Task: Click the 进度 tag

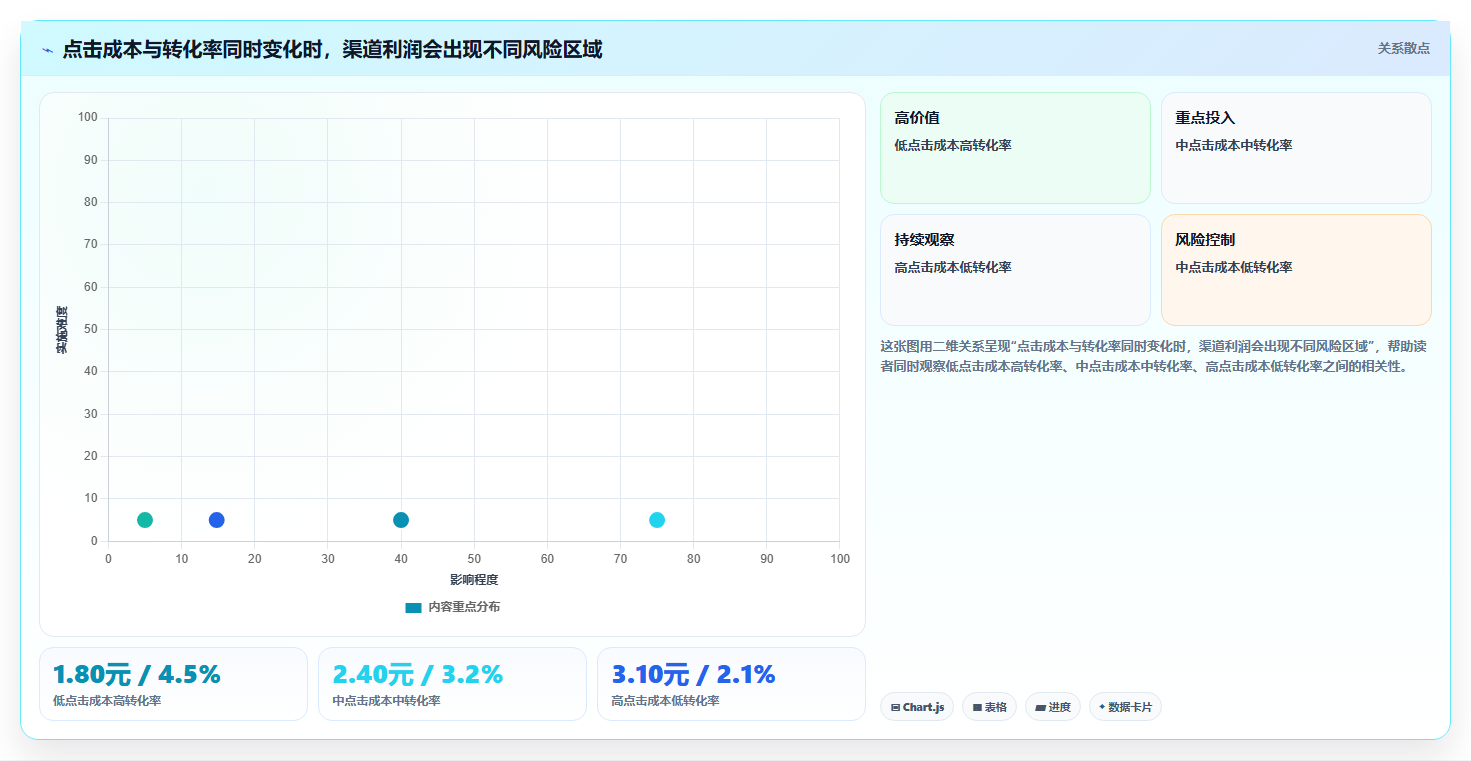Action: pyautogui.click(x=1052, y=707)
